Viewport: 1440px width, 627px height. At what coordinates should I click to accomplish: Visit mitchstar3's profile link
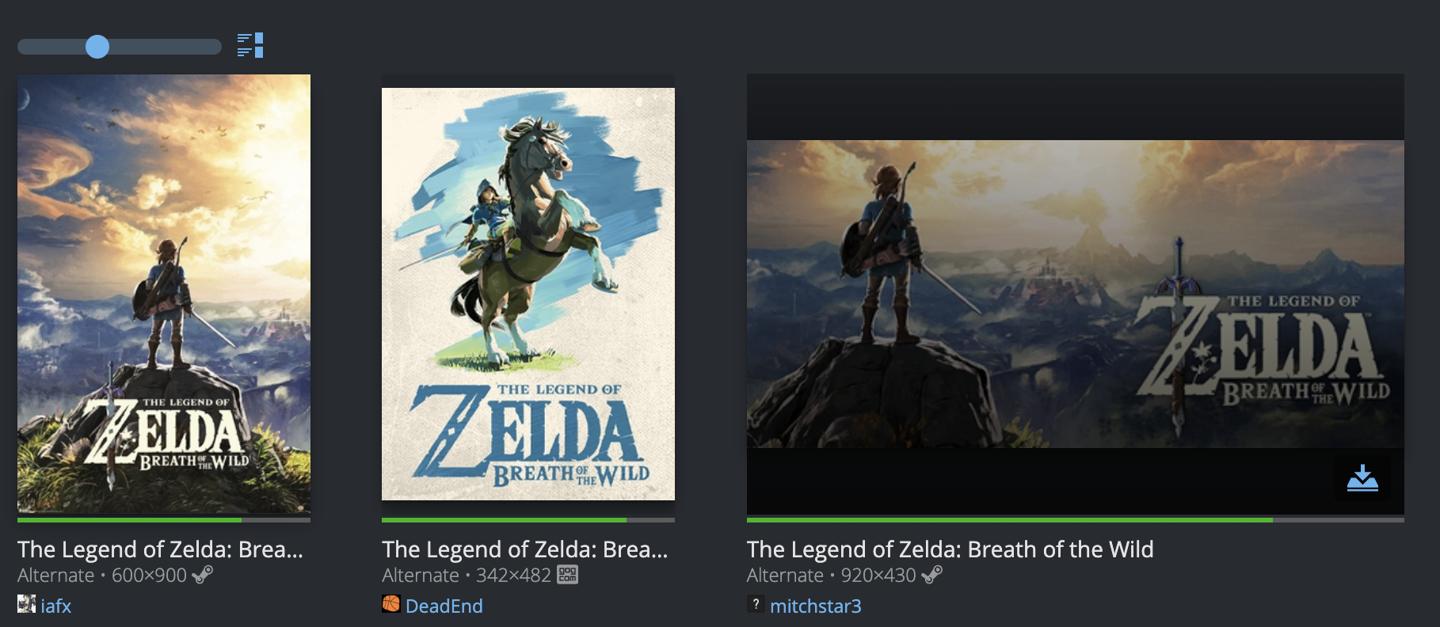815,606
